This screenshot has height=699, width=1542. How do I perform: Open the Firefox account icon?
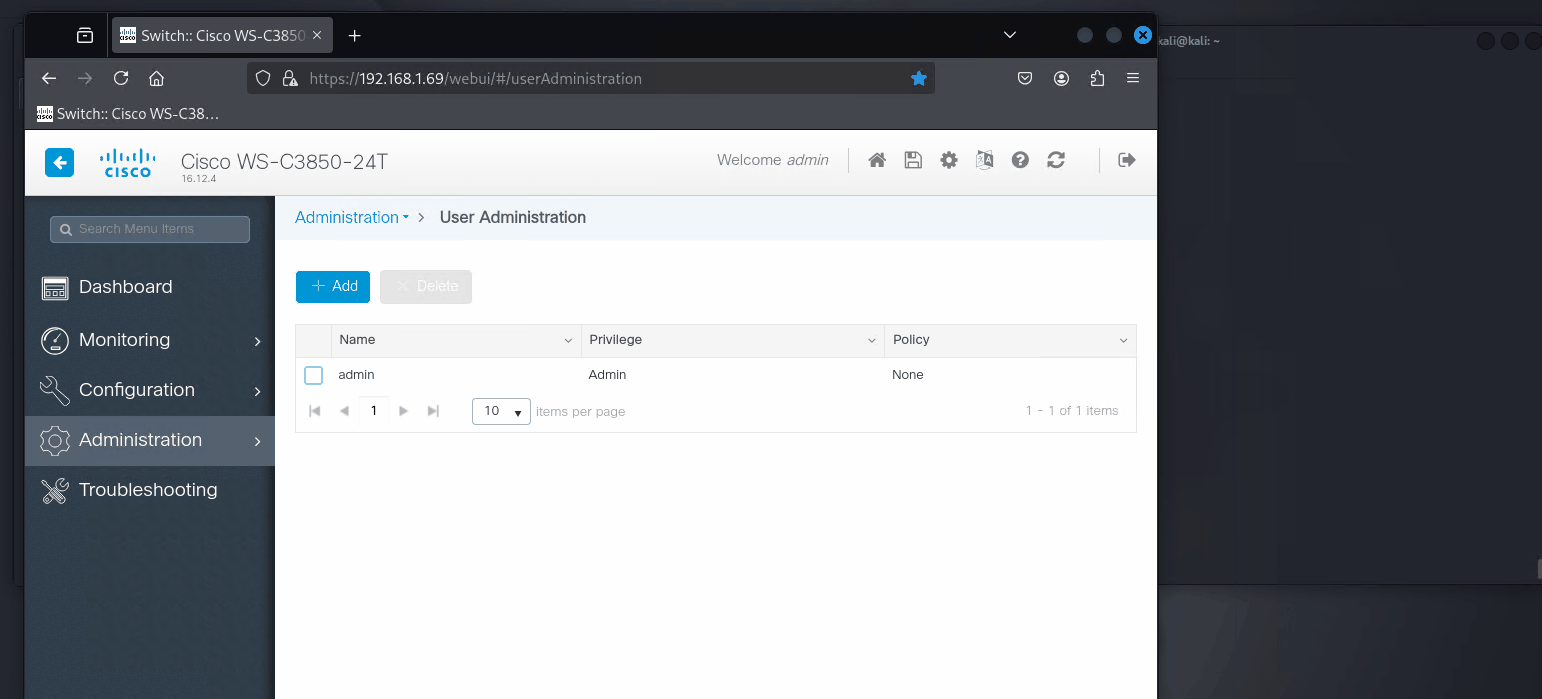[1062, 78]
